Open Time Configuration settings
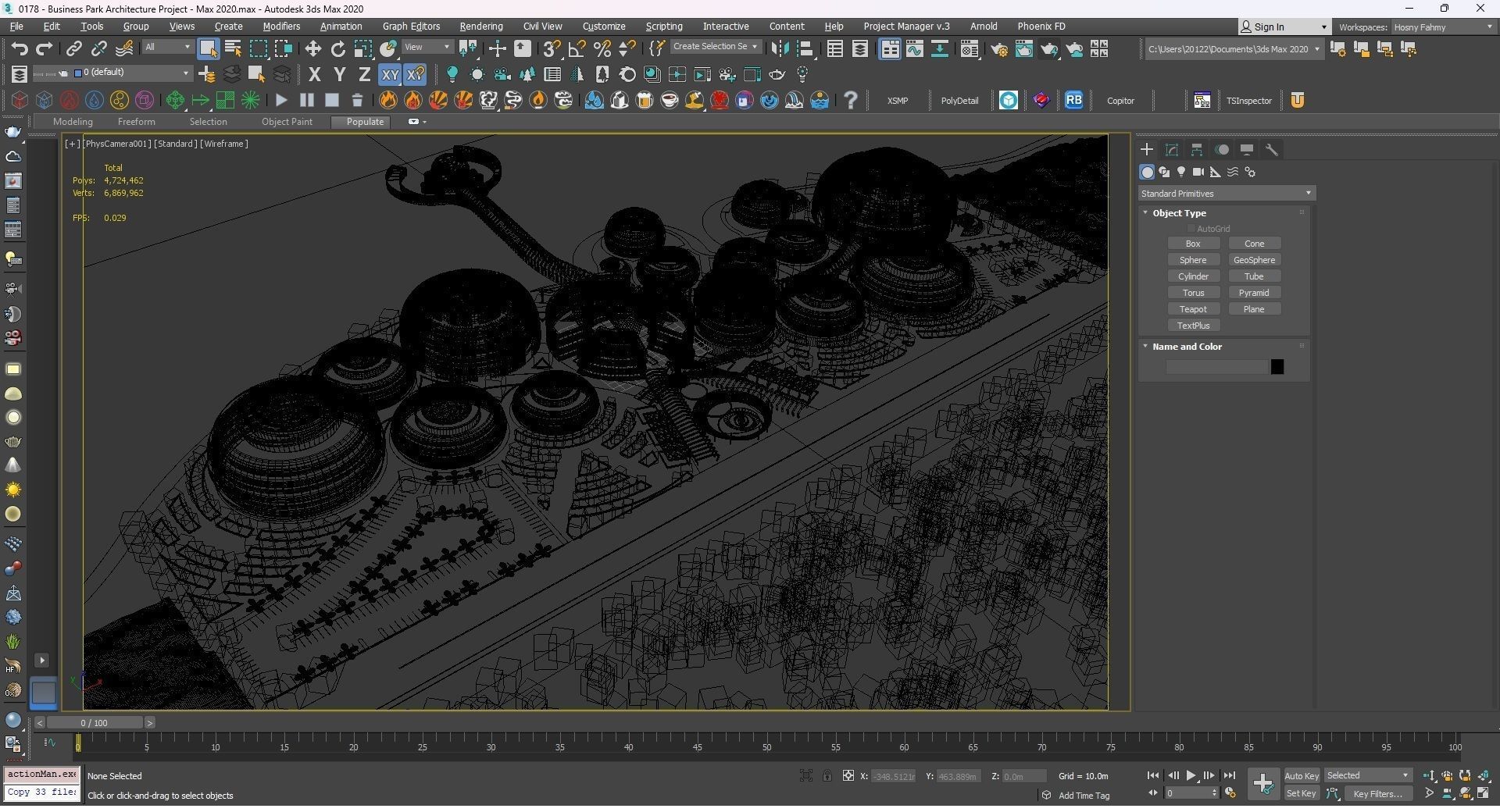 pos(1230,793)
